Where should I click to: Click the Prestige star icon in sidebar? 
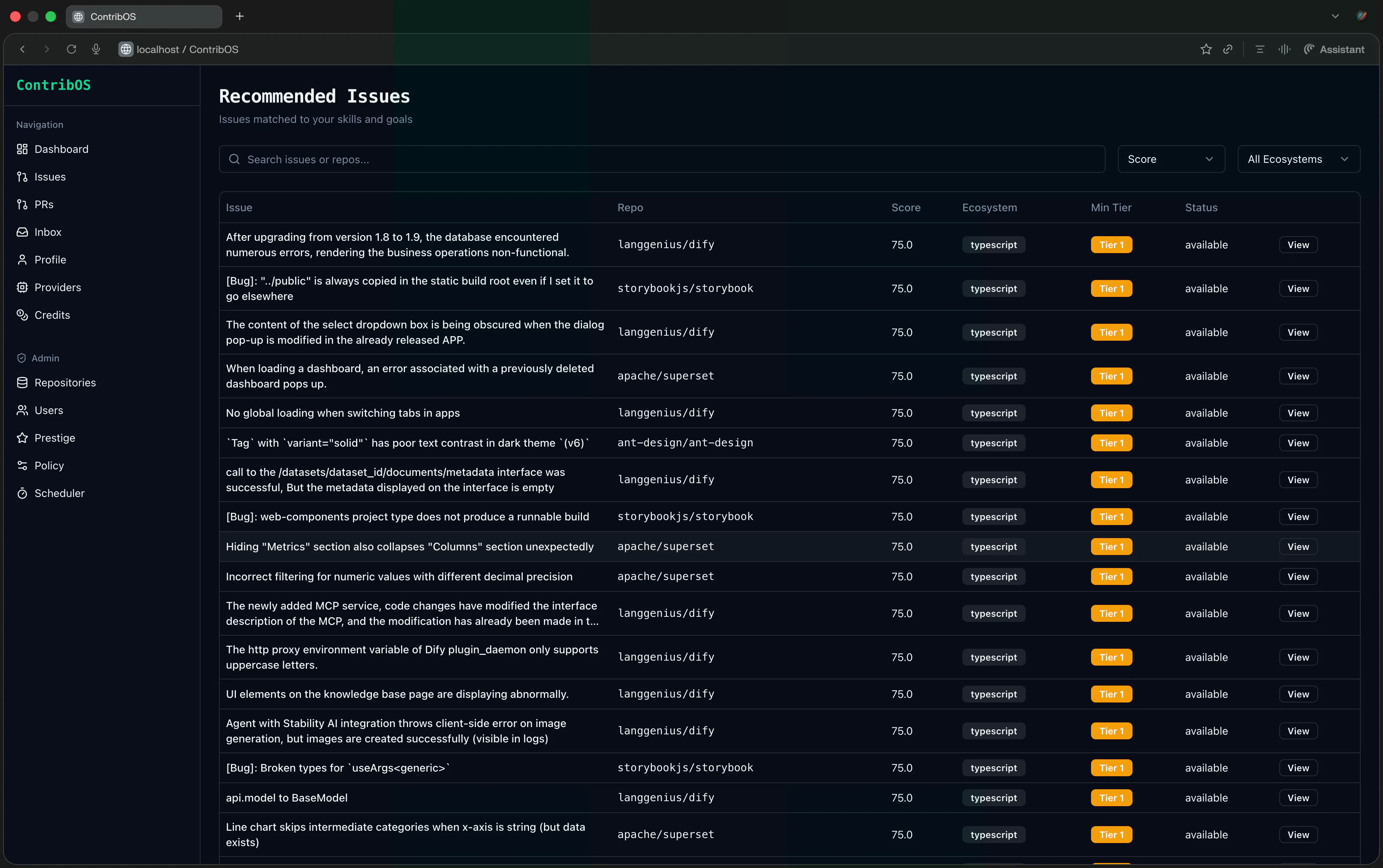point(22,437)
